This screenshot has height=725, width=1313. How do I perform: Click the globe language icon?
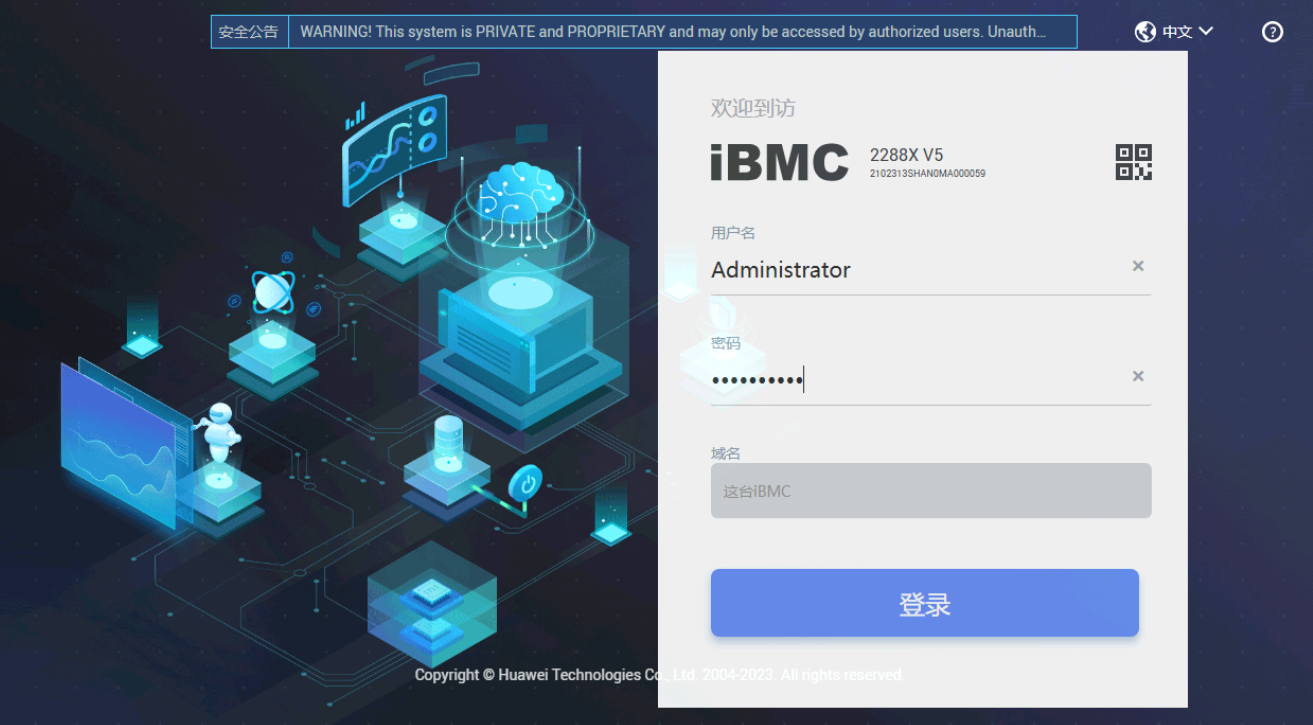pos(1145,32)
